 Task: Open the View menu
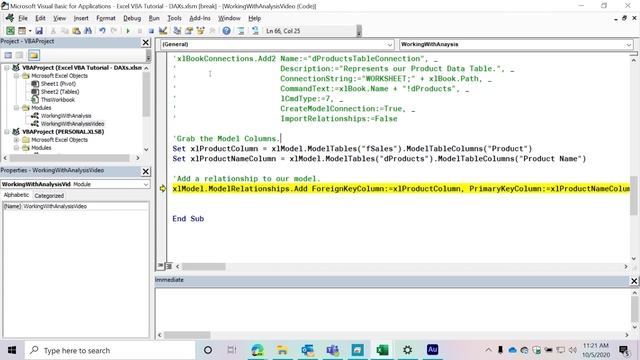pyautogui.click(x=59, y=18)
